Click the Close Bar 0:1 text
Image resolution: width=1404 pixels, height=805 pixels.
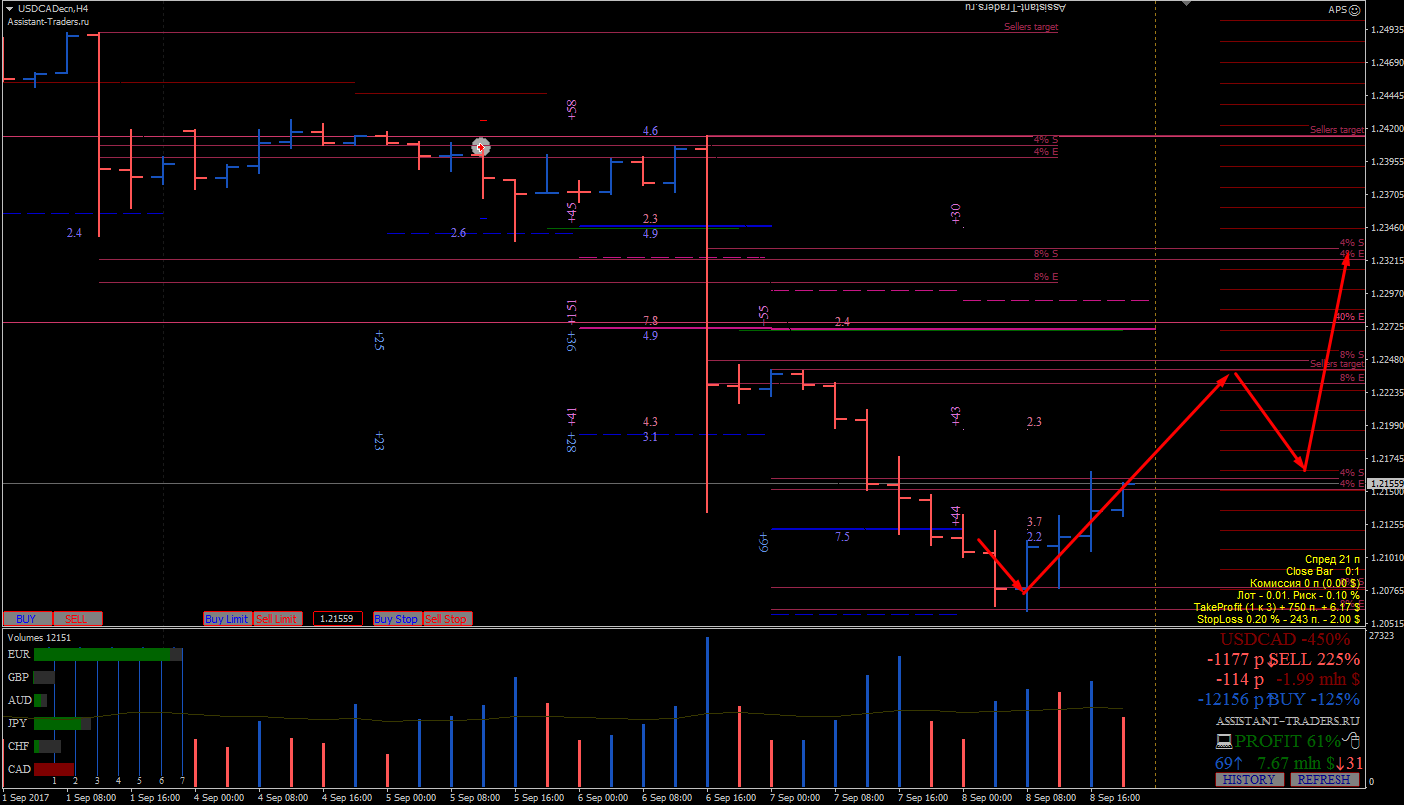[1322, 571]
